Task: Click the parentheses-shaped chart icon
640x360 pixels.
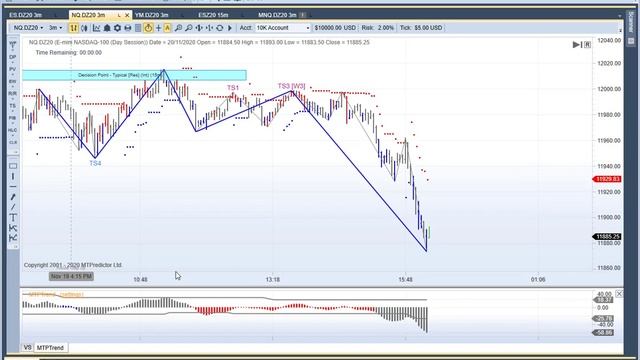Action: point(84,28)
